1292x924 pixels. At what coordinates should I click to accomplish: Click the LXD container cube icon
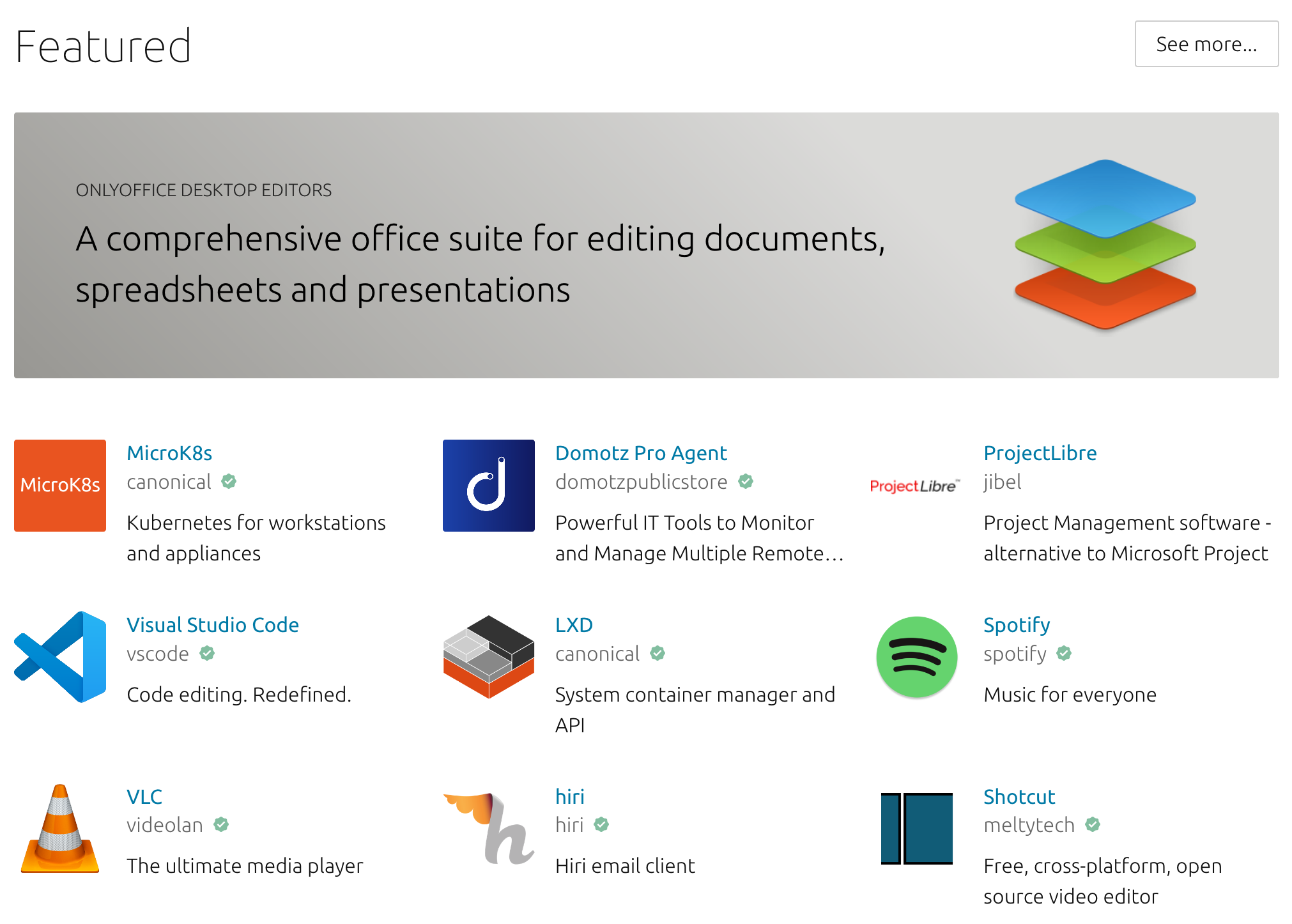pos(488,657)
